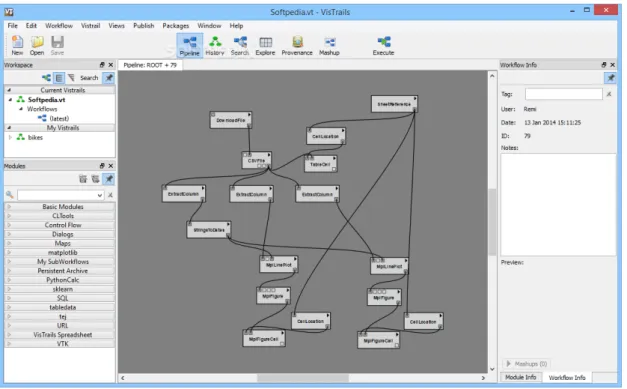
Task: Select the Pipeline: ROOT + 79 tab
Action: pos(150,65)
